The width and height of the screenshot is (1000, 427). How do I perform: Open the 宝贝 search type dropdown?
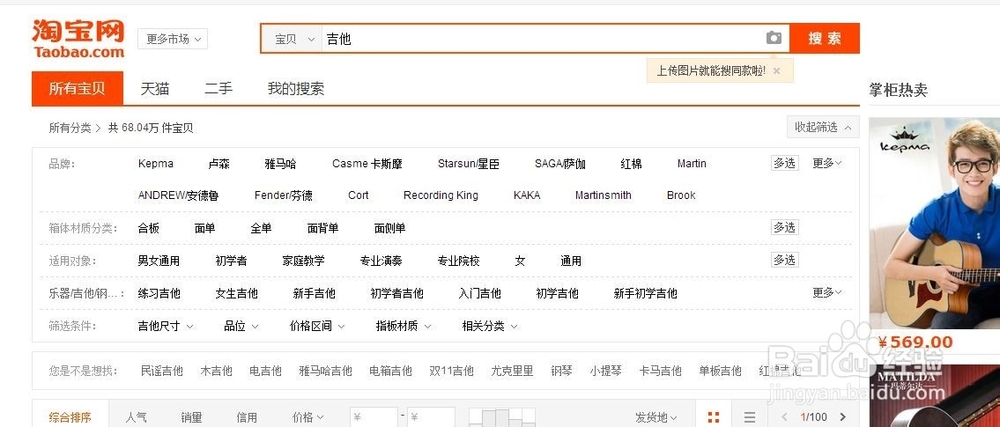295,39
